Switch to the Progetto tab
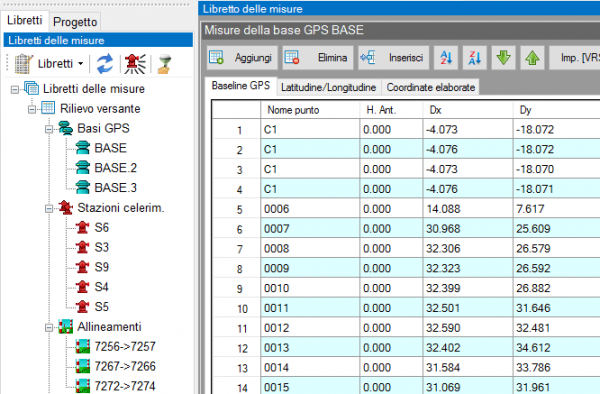The width and height of the screenshot is (600, 394). tap(75, 22)
